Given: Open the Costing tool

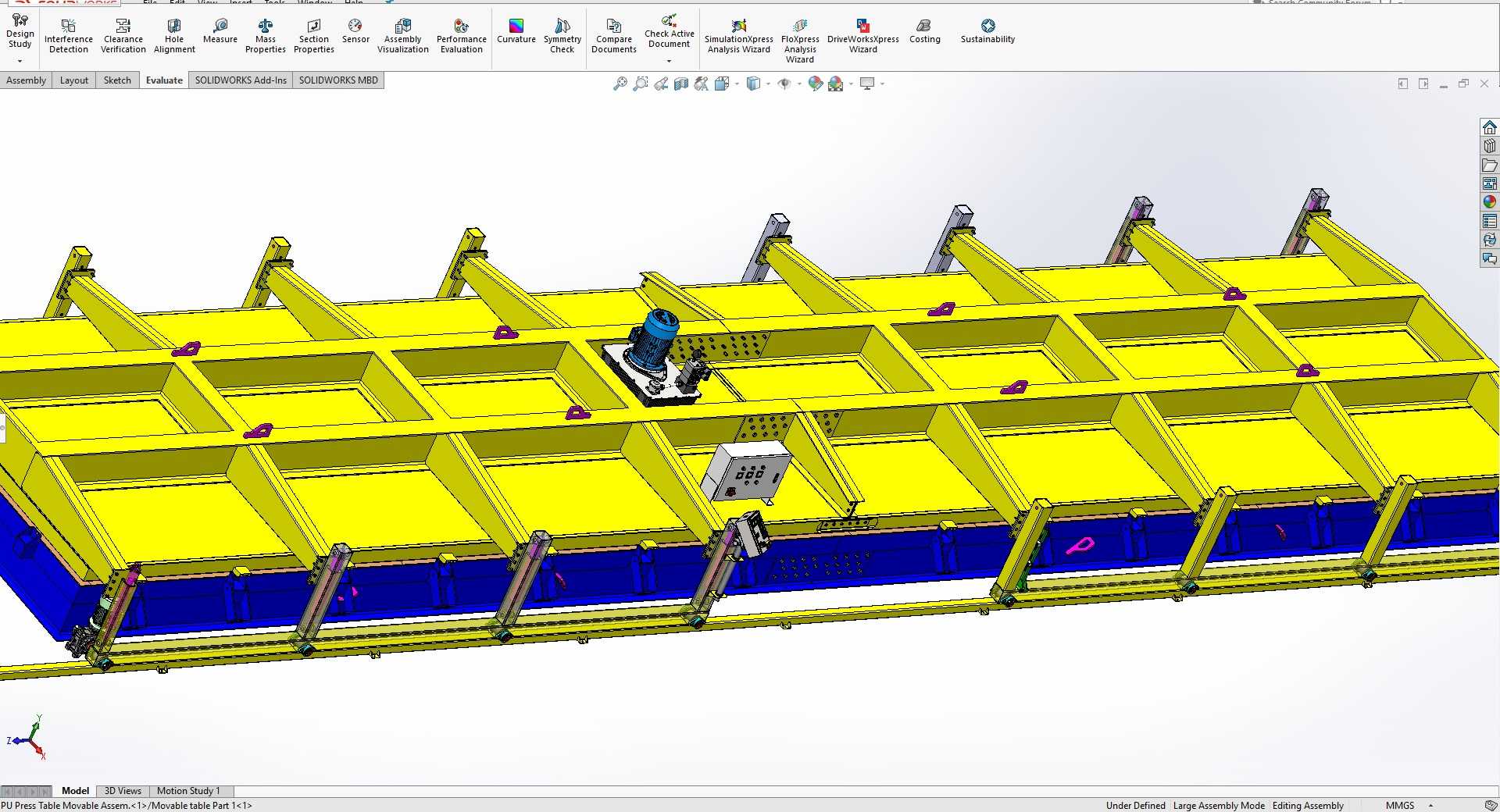Looking at the screenshot, I should (925, 32).
